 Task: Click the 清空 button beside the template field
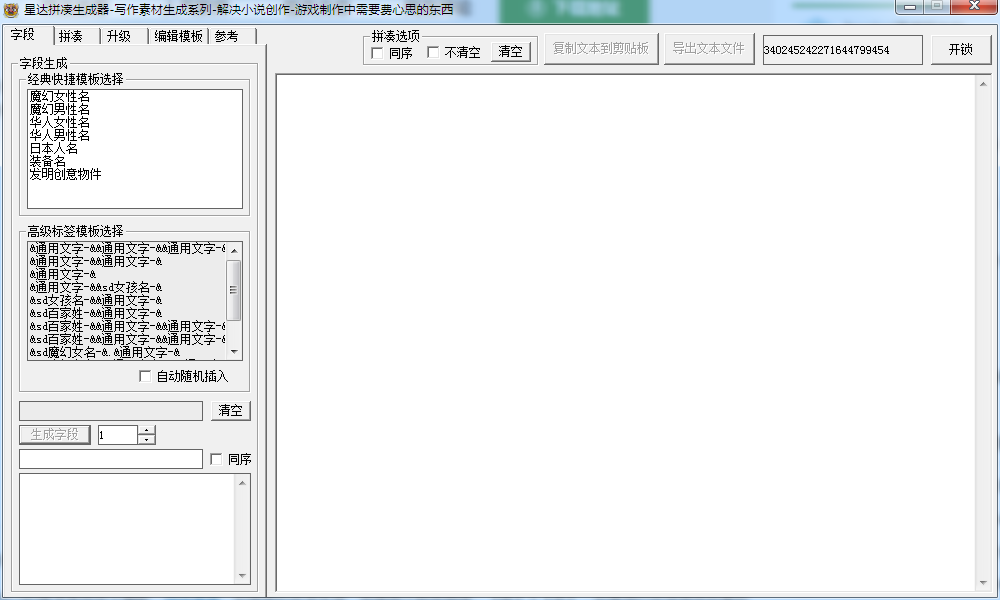(x=230, y=411)
